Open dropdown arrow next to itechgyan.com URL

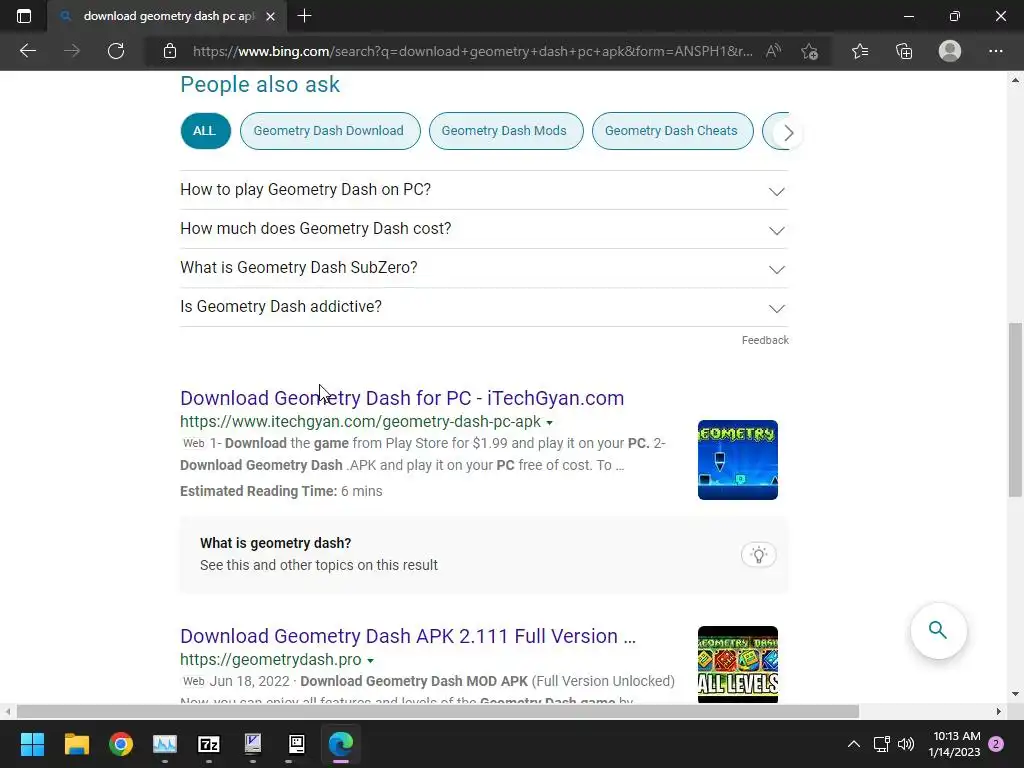549,423
